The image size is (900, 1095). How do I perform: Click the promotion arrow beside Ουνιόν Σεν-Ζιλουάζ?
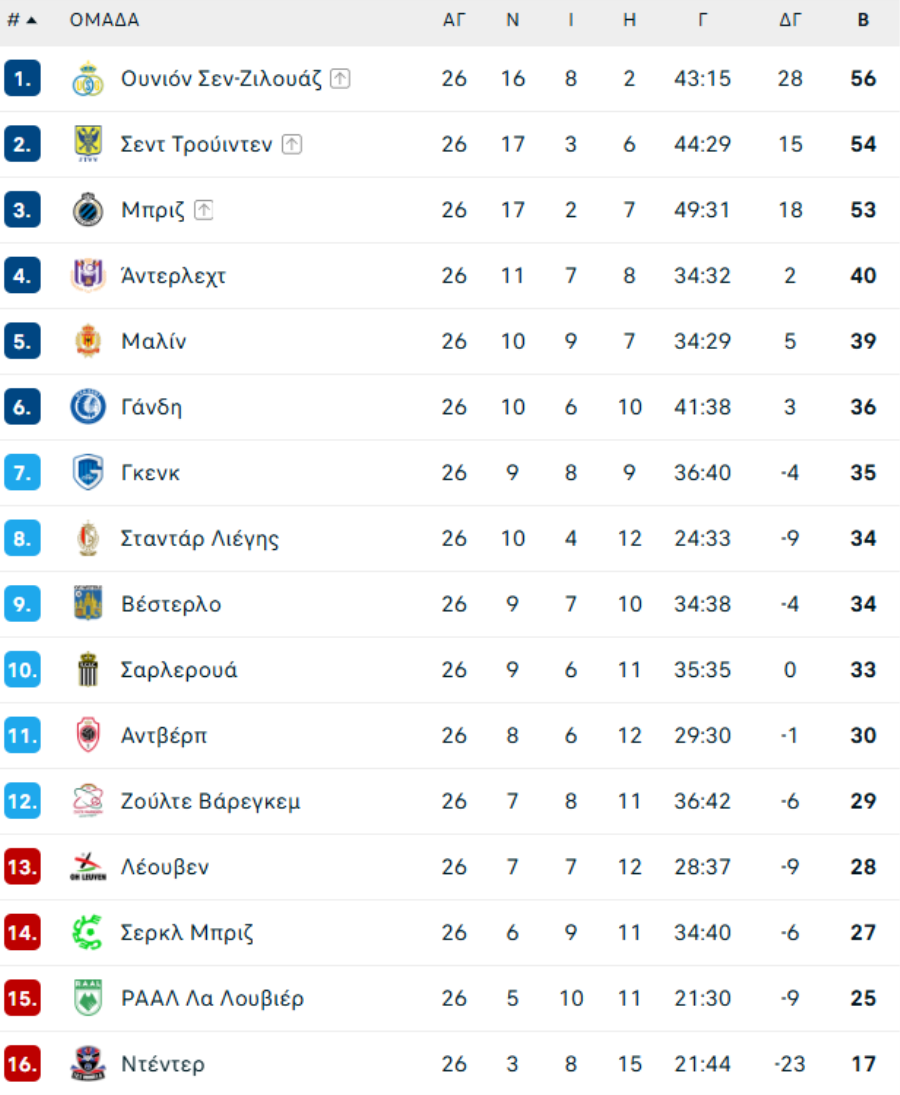pyautogui.click(x=340, y=79)
